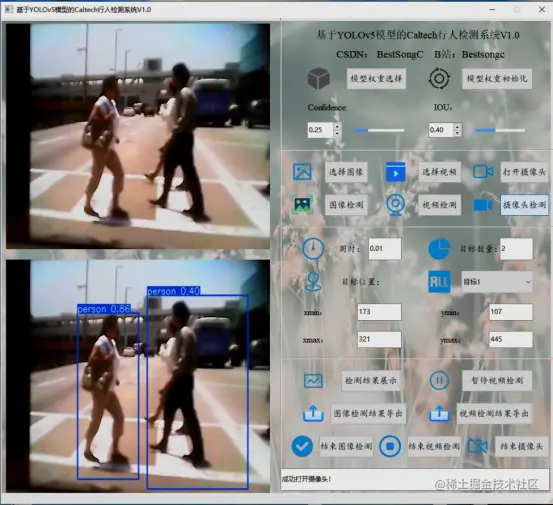Click the cube model weights icon
This screenshot has height=505, width=553.
319,78
